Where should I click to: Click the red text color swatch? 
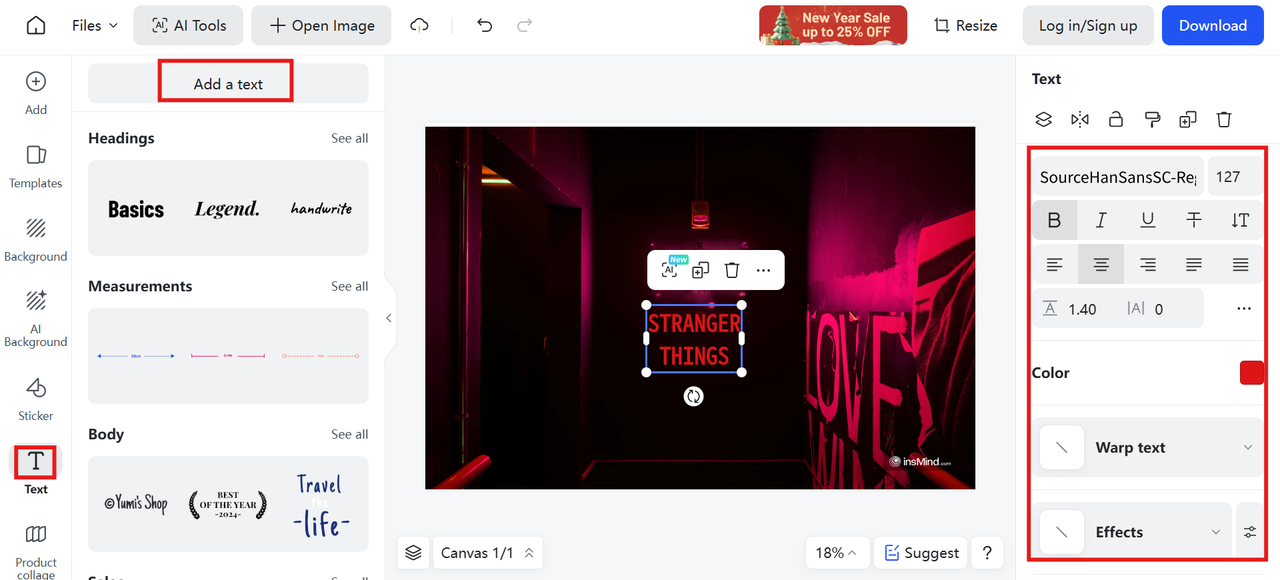(1252, 373)
